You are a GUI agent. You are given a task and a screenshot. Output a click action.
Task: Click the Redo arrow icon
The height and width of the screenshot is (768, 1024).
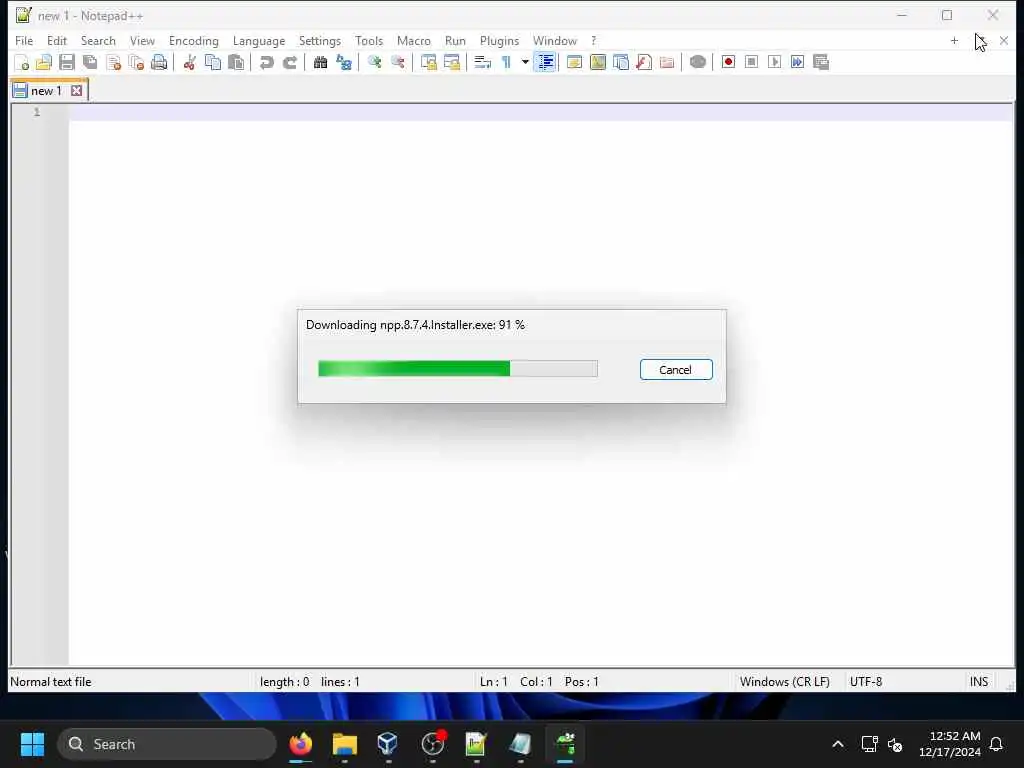290,62
